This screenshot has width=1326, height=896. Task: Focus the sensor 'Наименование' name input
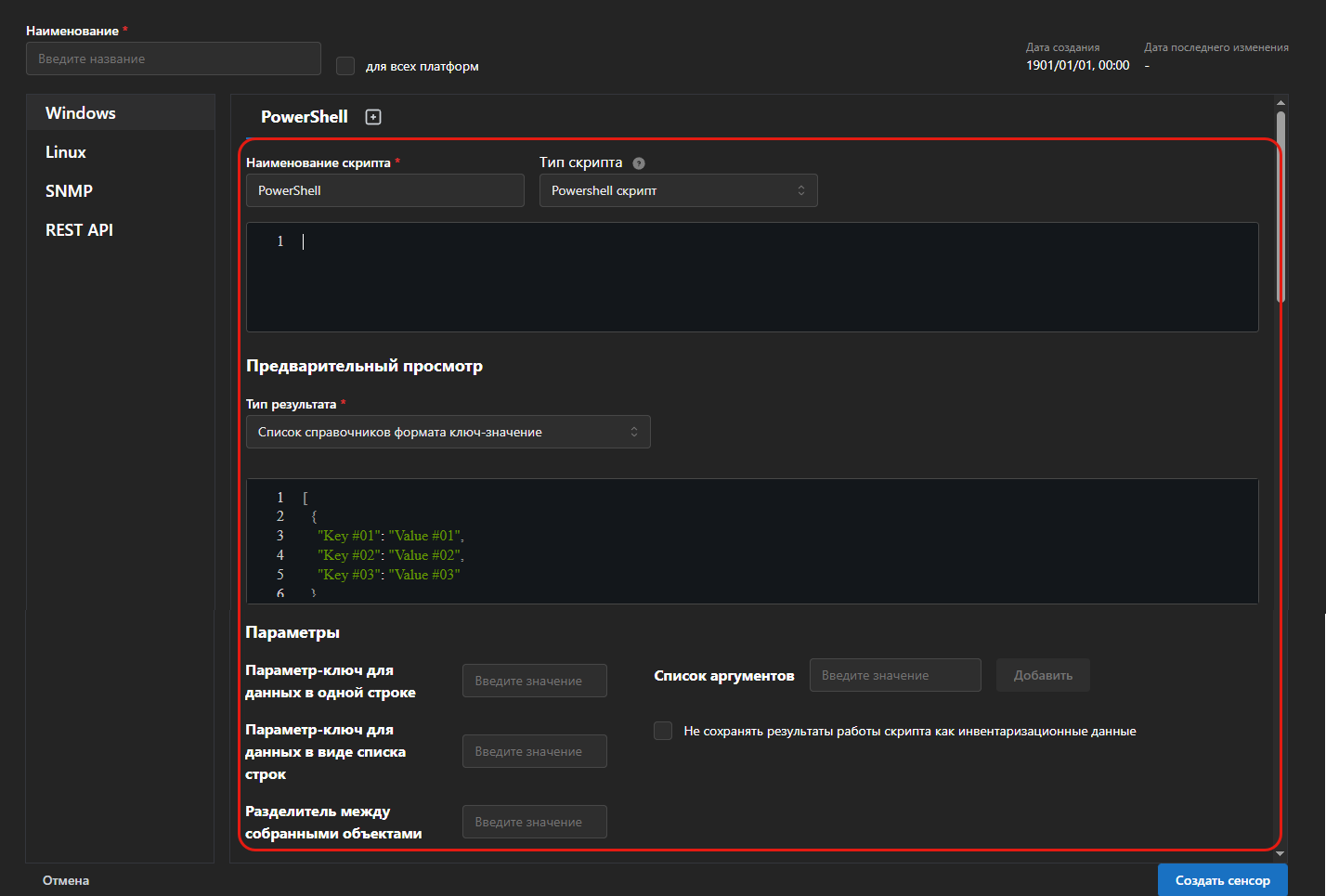(174, 58)
